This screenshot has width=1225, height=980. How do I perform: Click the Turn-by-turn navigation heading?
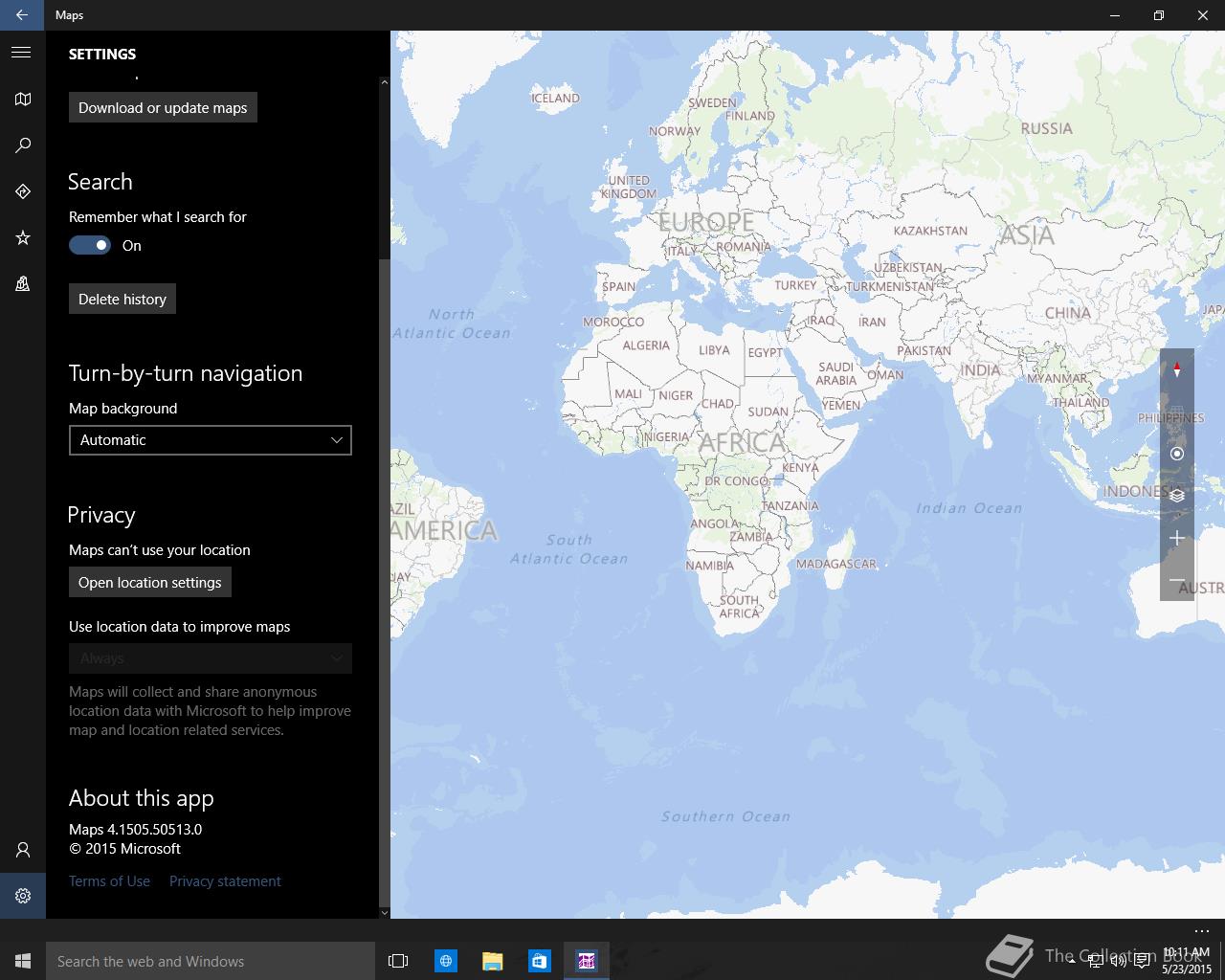(186, 373)
